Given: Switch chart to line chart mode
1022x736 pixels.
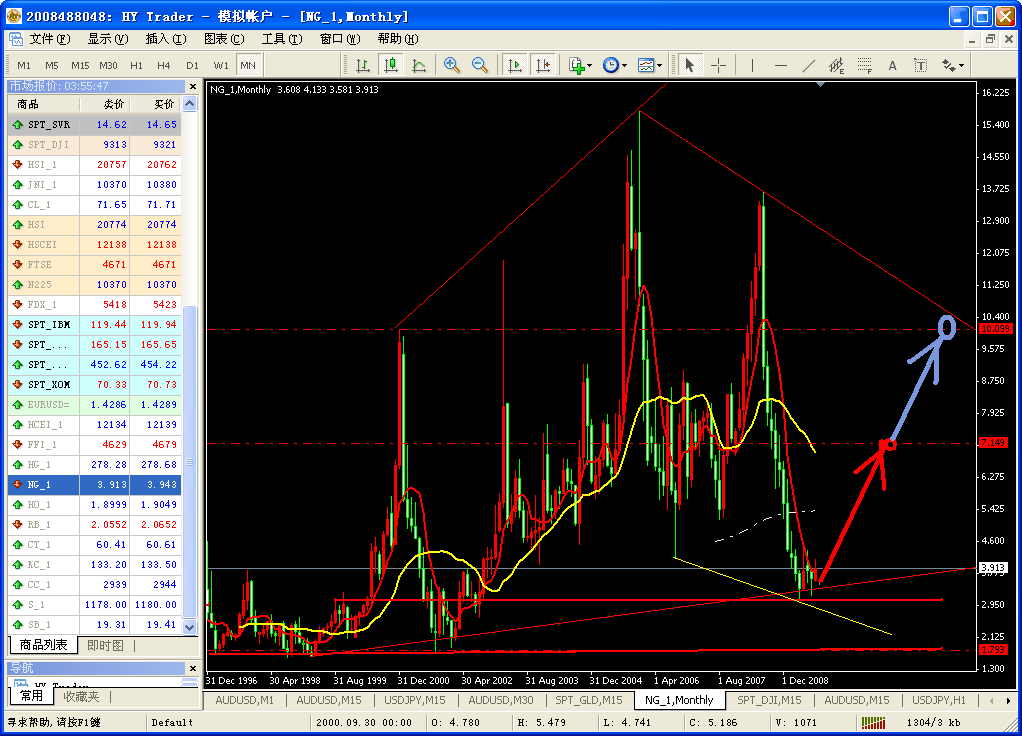Looking at the screenshot, I should click(x=418, y=65).
